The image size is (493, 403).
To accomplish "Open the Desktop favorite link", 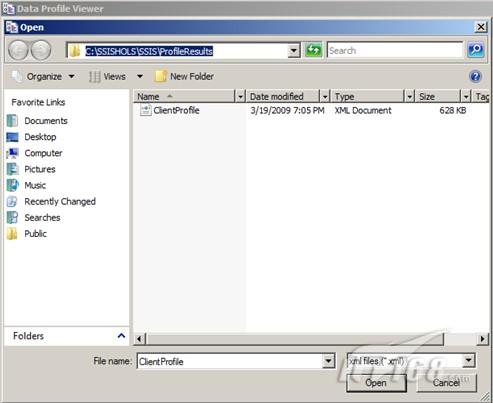I will [40, 137].
